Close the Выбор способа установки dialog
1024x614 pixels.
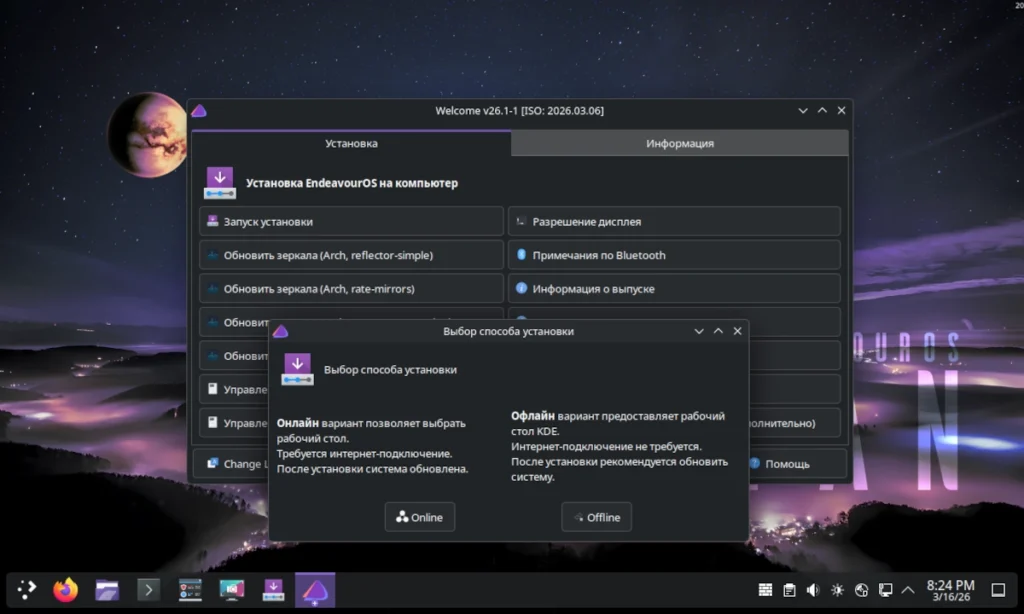737,331
